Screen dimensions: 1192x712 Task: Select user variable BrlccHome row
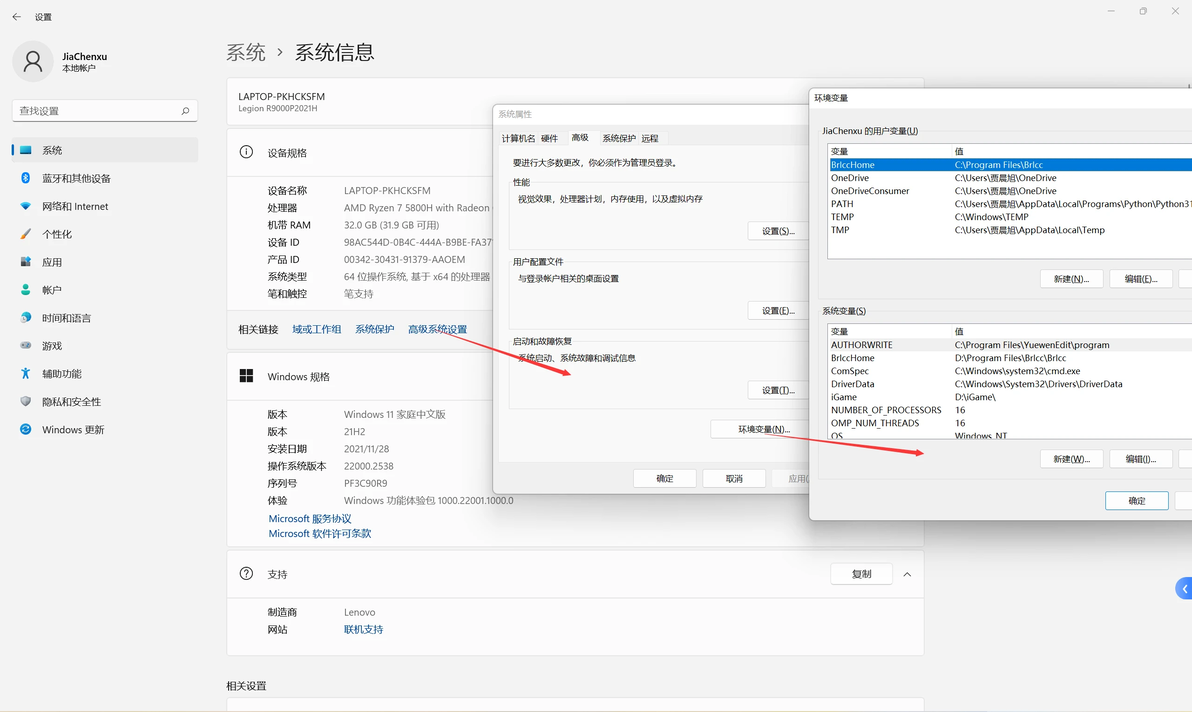(1010, 165)
